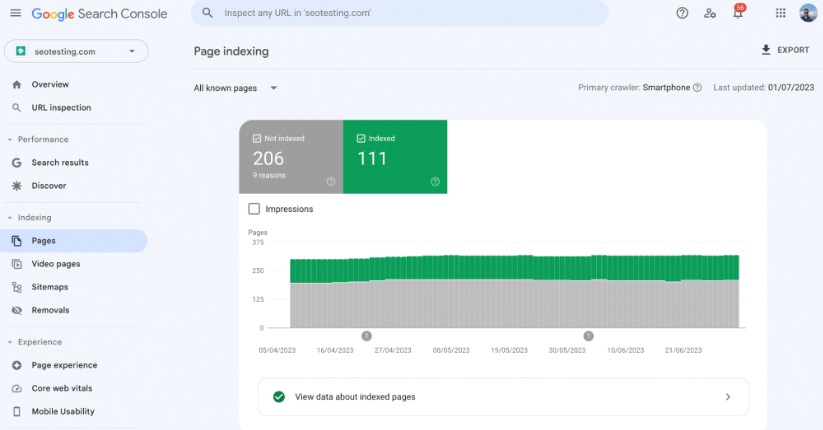Open URL inspection
The height and width of the screenshot is (430, 823).
click(x=61, y=108)
